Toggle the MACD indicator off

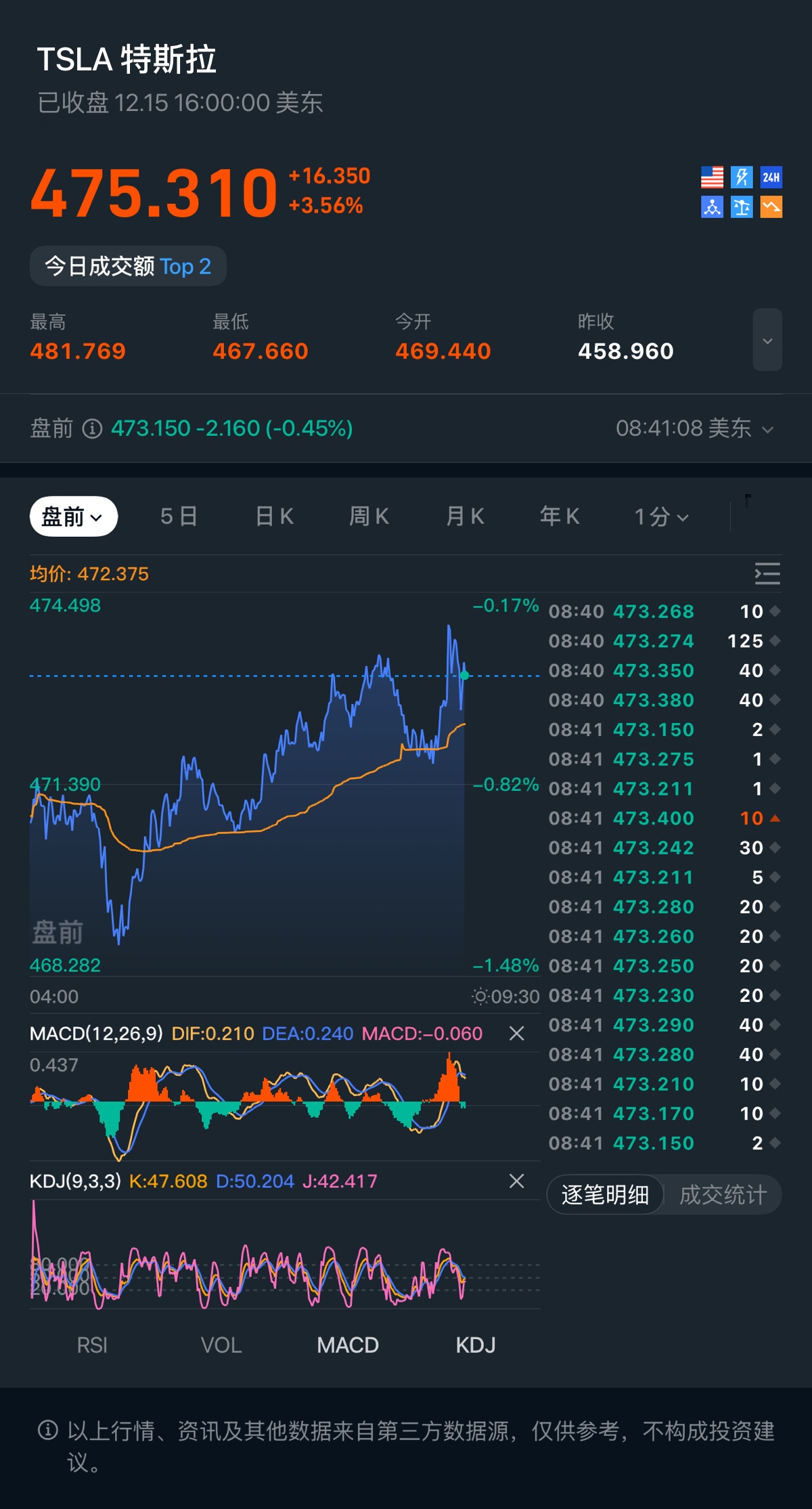tap(348, 1344)
